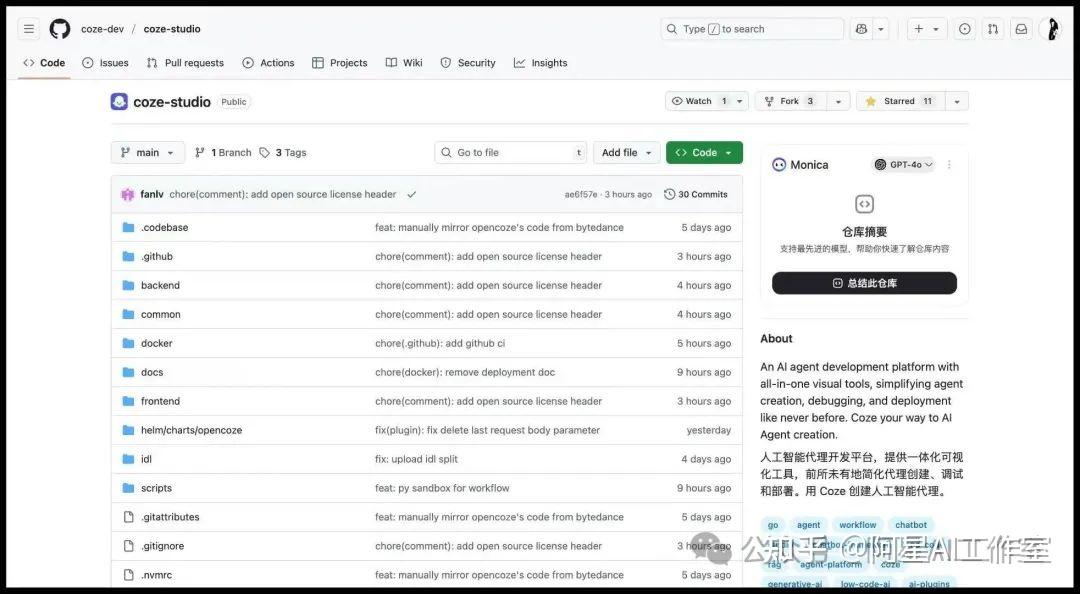1080x594 pixels.
Task: Click the plus Create new icon
Action: [x=919, y=29]
